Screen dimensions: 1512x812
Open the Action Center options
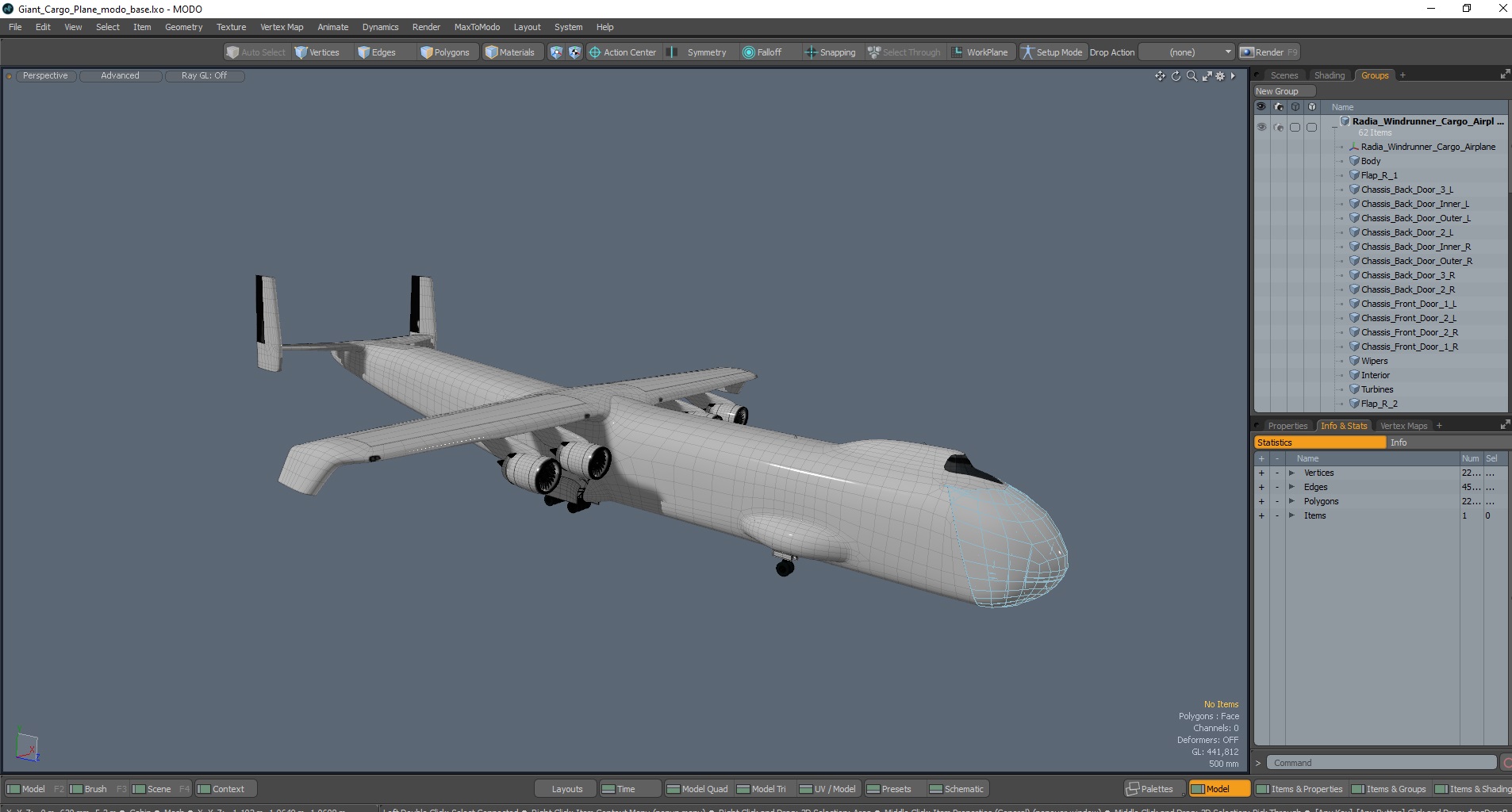coord(623,52)
